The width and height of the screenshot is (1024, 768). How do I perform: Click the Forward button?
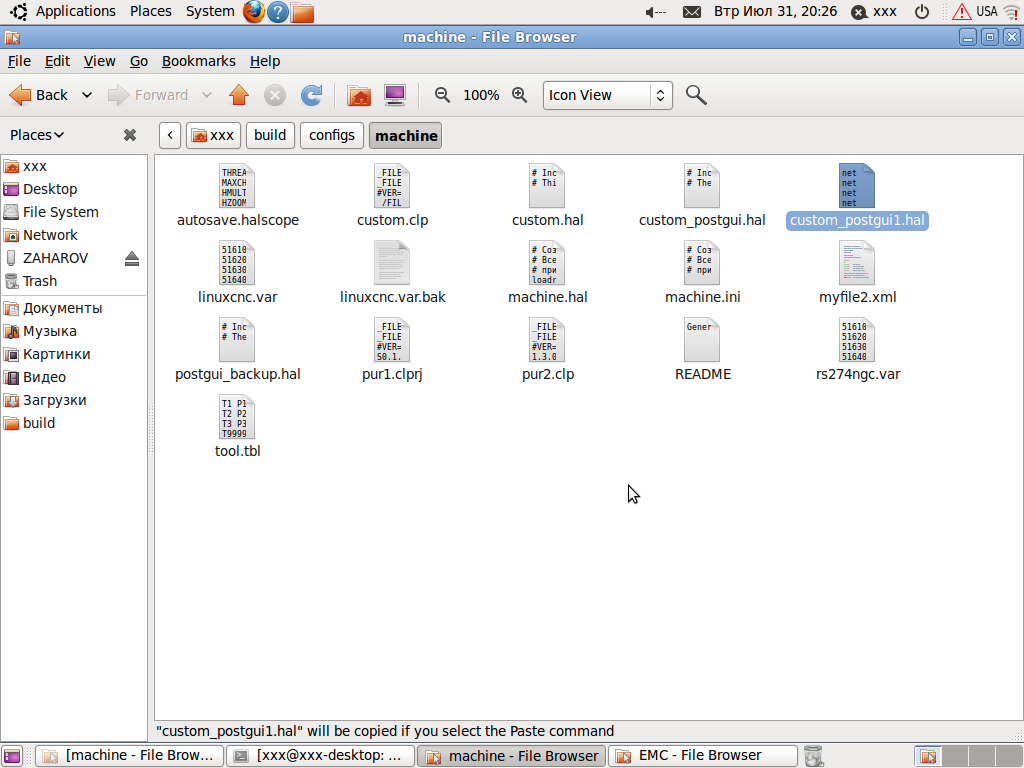click(x=148, y=95)
